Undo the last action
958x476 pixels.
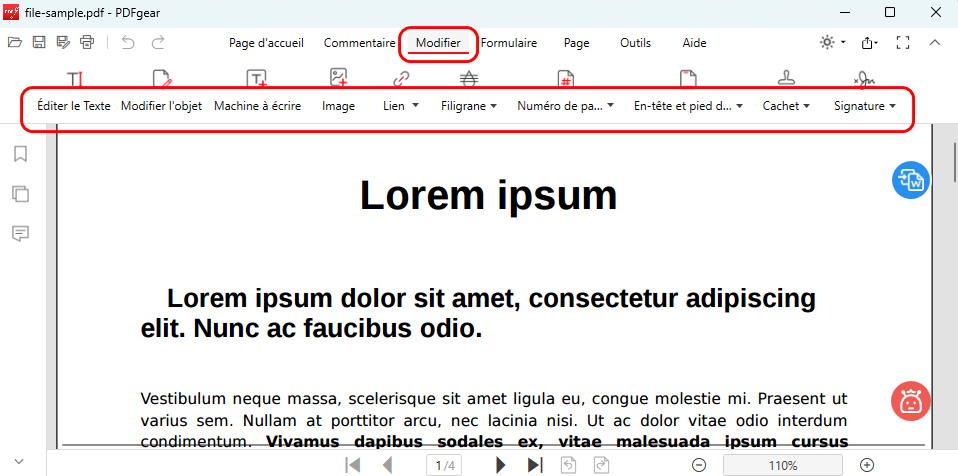click(x=128, y=42)
